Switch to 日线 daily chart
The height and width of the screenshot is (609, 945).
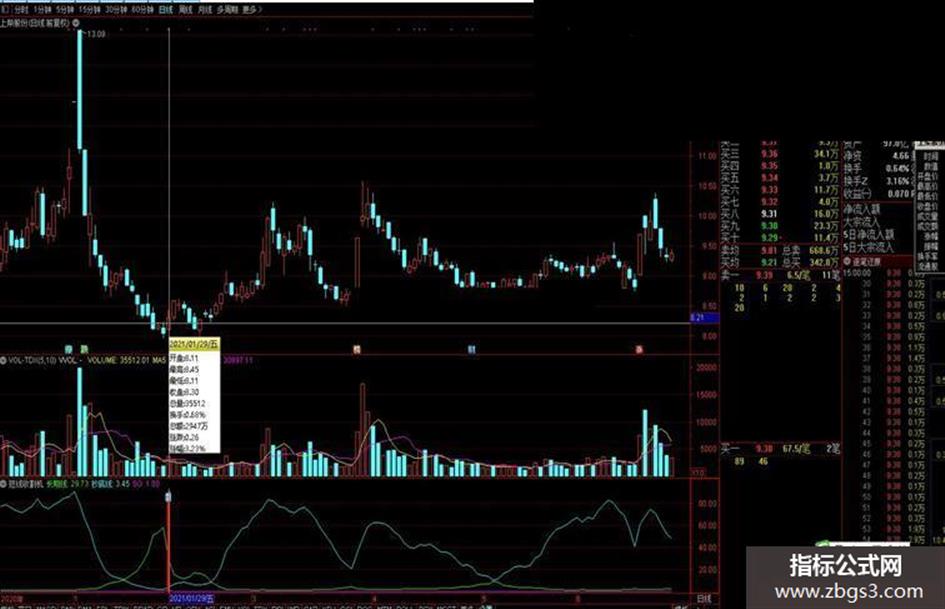point(166,10)
